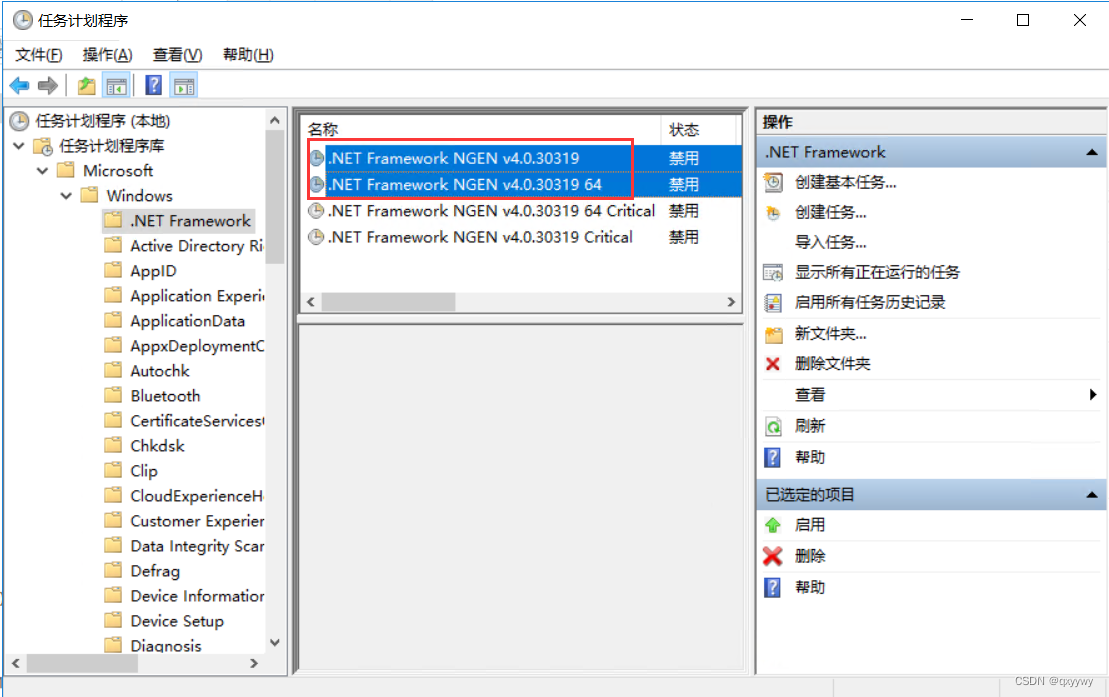
Task: Select the ApplicationData folder in tree
Action: click(187, 321)
